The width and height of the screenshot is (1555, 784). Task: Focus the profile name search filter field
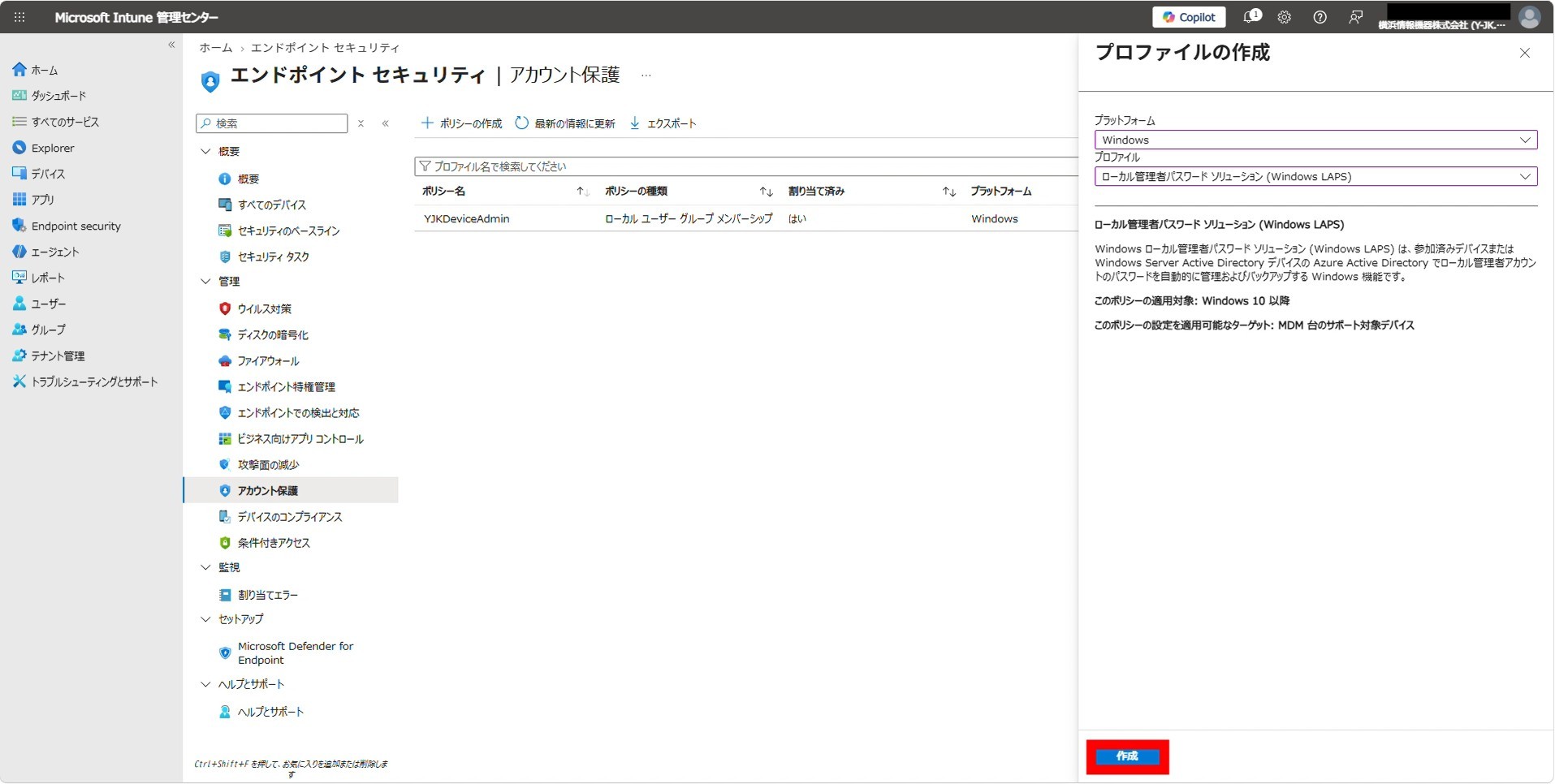[746, 166]
